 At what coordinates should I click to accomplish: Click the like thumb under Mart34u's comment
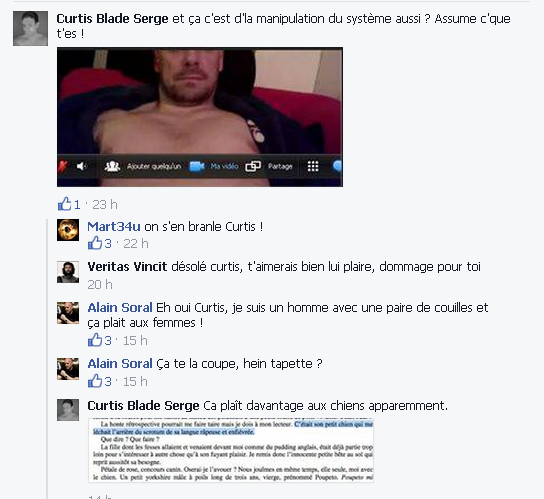pyautogui.click(x=95, y=243)
